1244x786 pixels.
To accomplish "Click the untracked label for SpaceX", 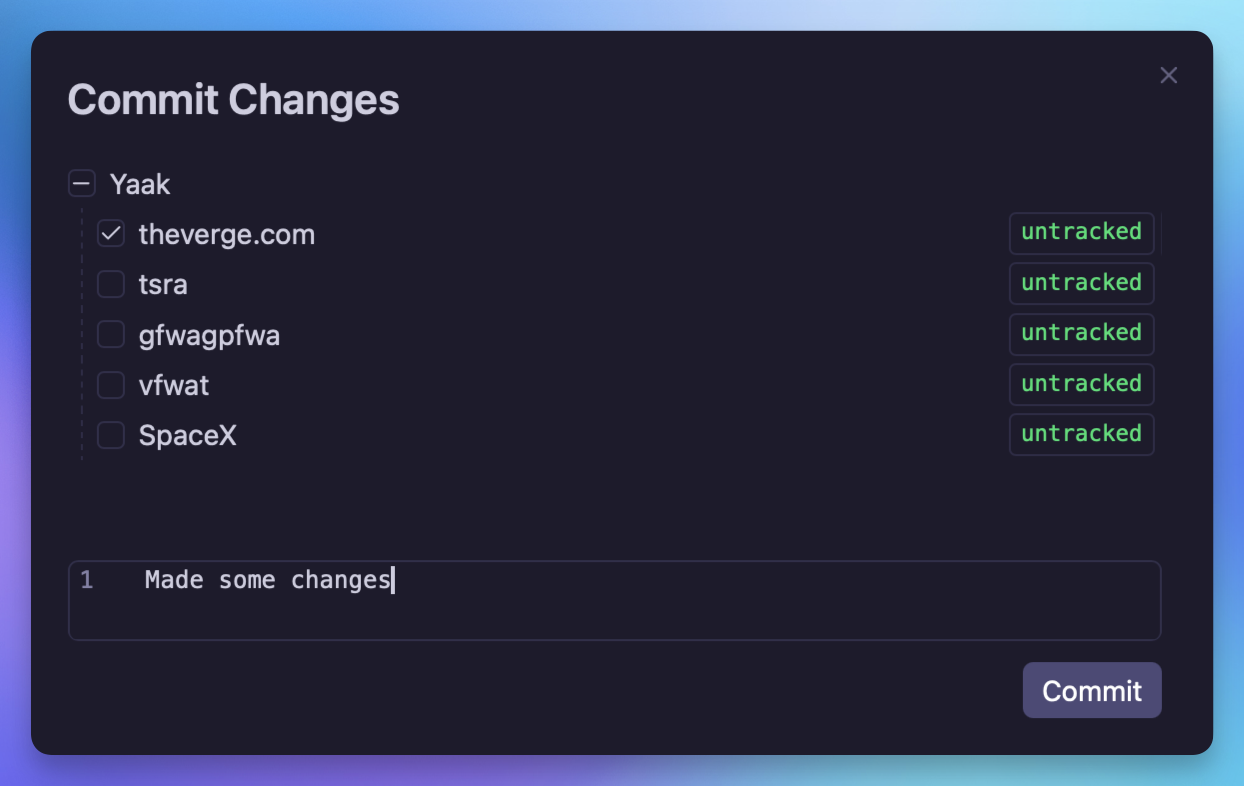I will (x=1081, y=434).
